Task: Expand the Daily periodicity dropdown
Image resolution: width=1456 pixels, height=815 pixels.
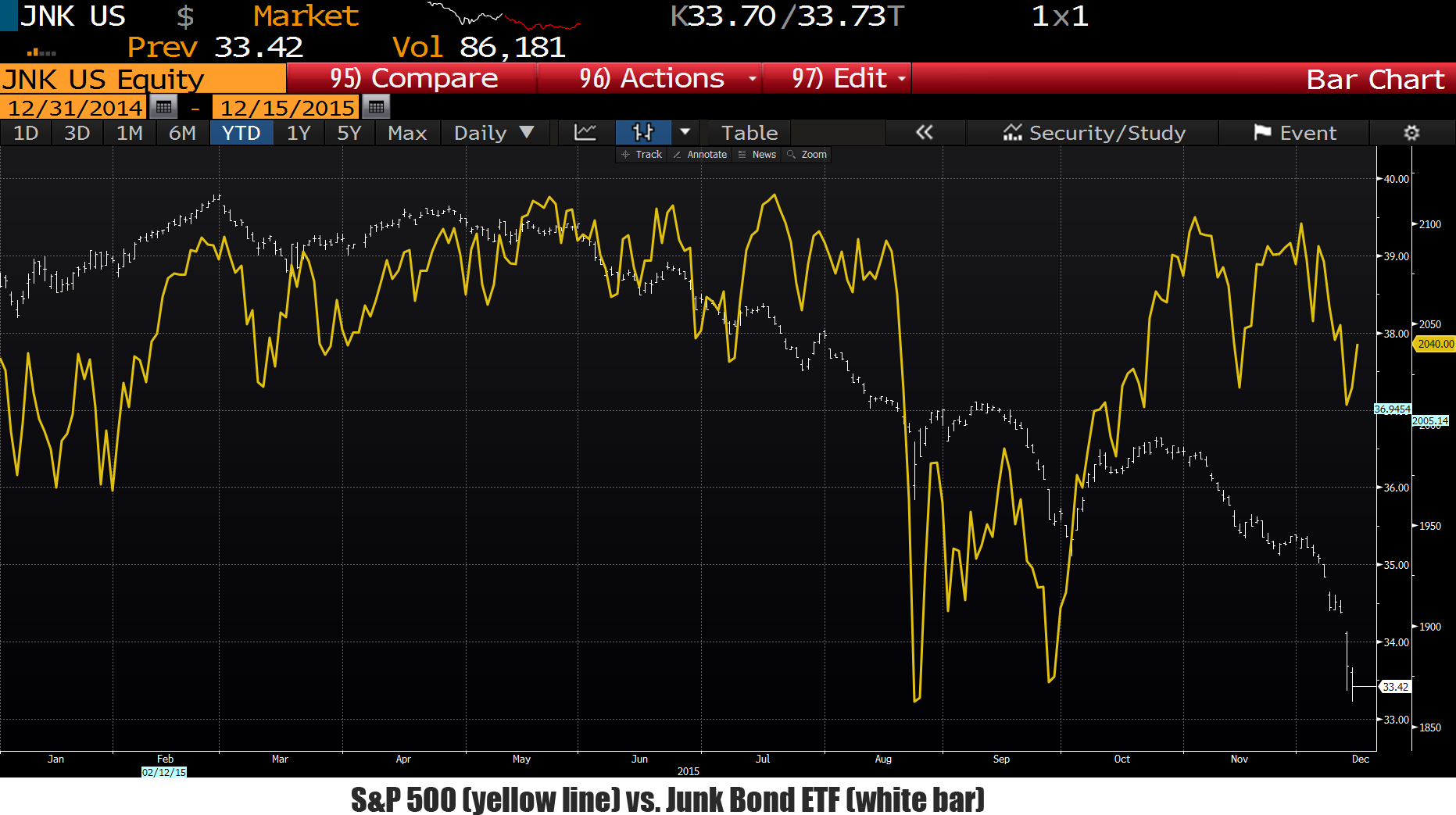Action: (x=494, y=133)
